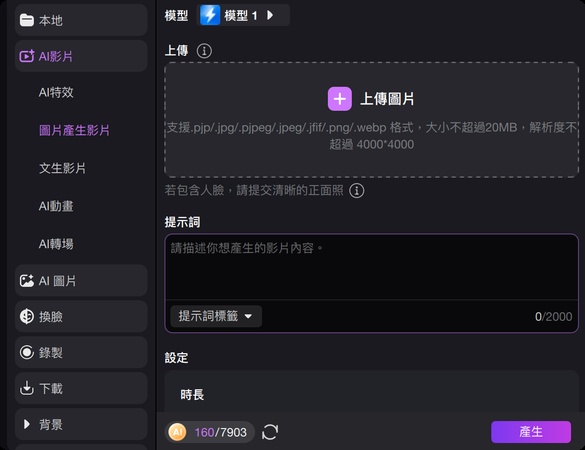This screenshot has height=450, width=585.
Task: Open the 模型 1 model selector
Action: point(243,15)
